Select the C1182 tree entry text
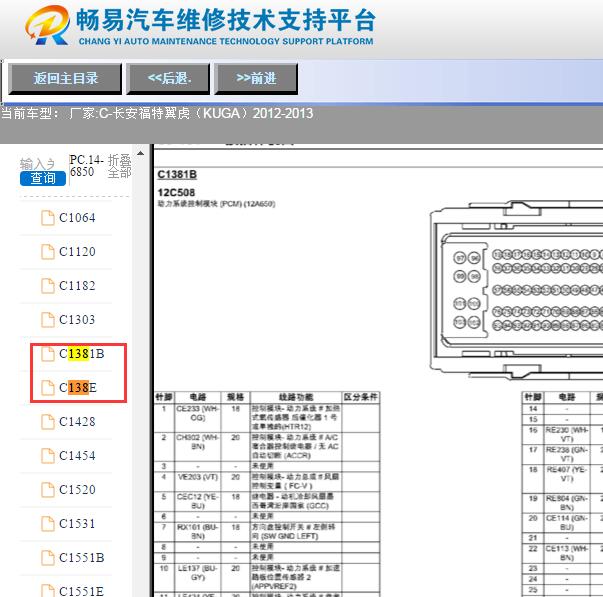 click(77, 286)
